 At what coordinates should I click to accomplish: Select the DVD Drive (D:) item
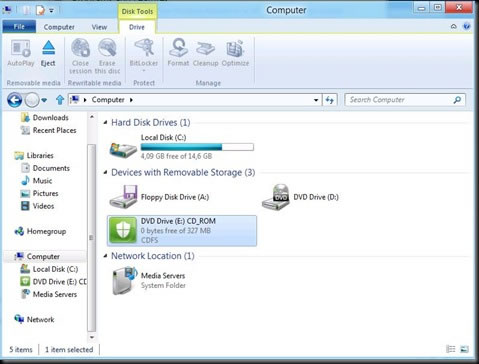click(x=301, y=197)
